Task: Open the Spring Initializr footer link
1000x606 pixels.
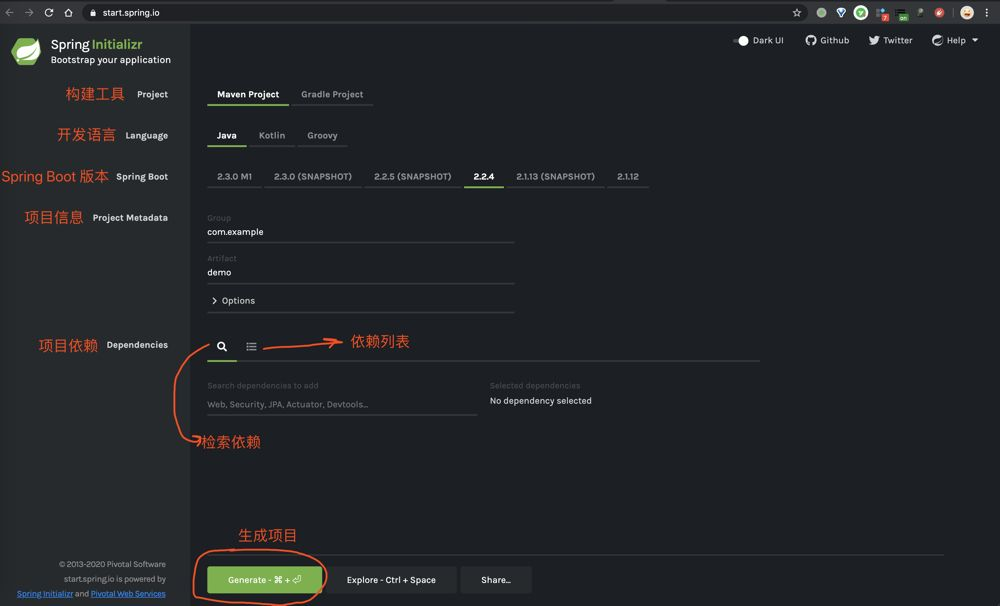Action: click(45, 594)
